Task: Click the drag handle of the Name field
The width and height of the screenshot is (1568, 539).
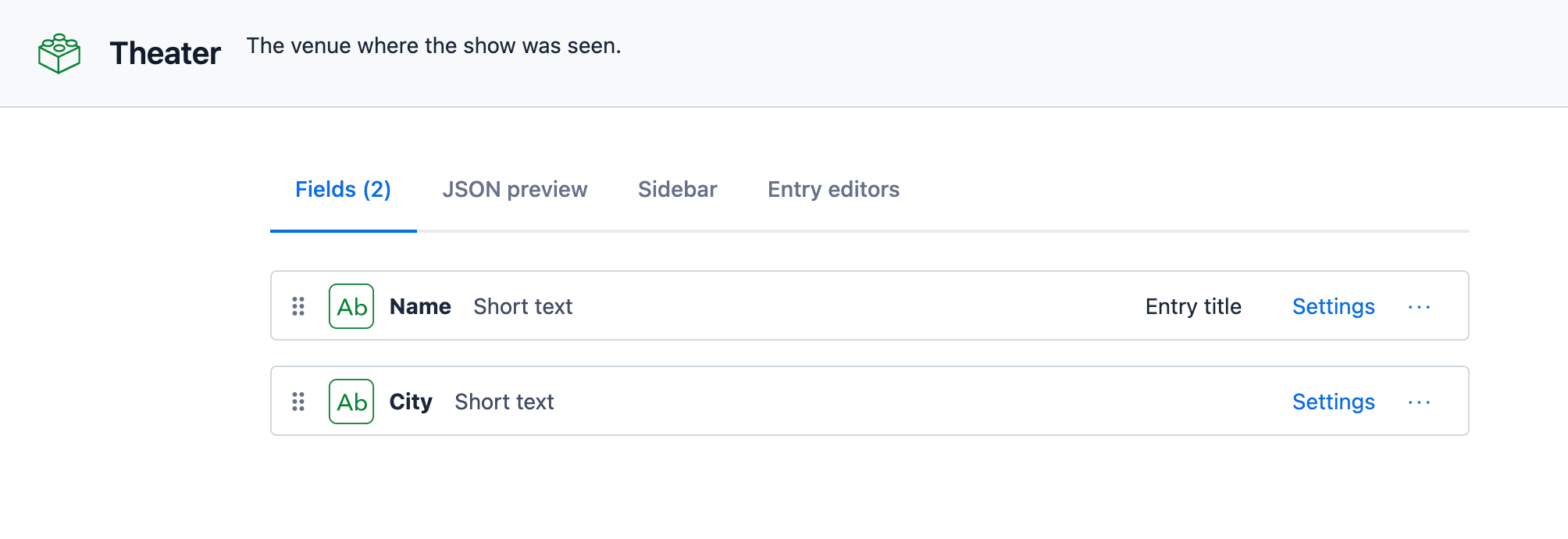Action: point(298,306)
